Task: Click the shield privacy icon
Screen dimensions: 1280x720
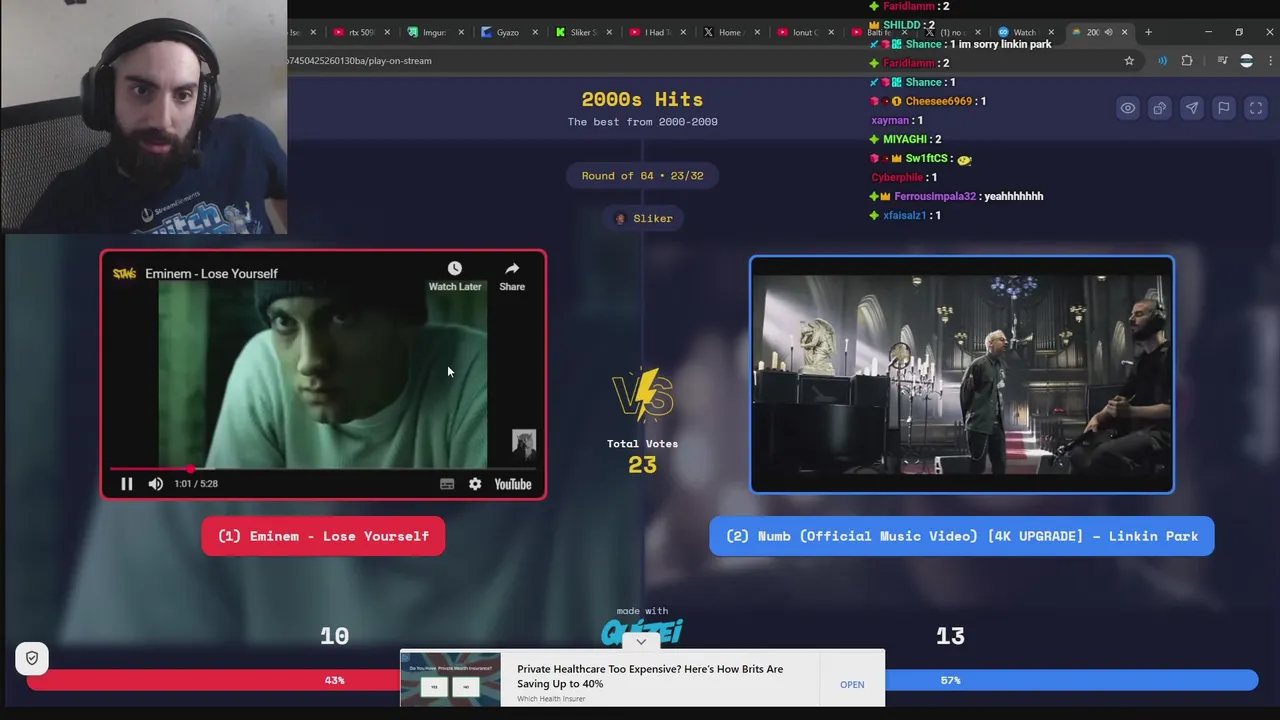Action: (32, 658)
